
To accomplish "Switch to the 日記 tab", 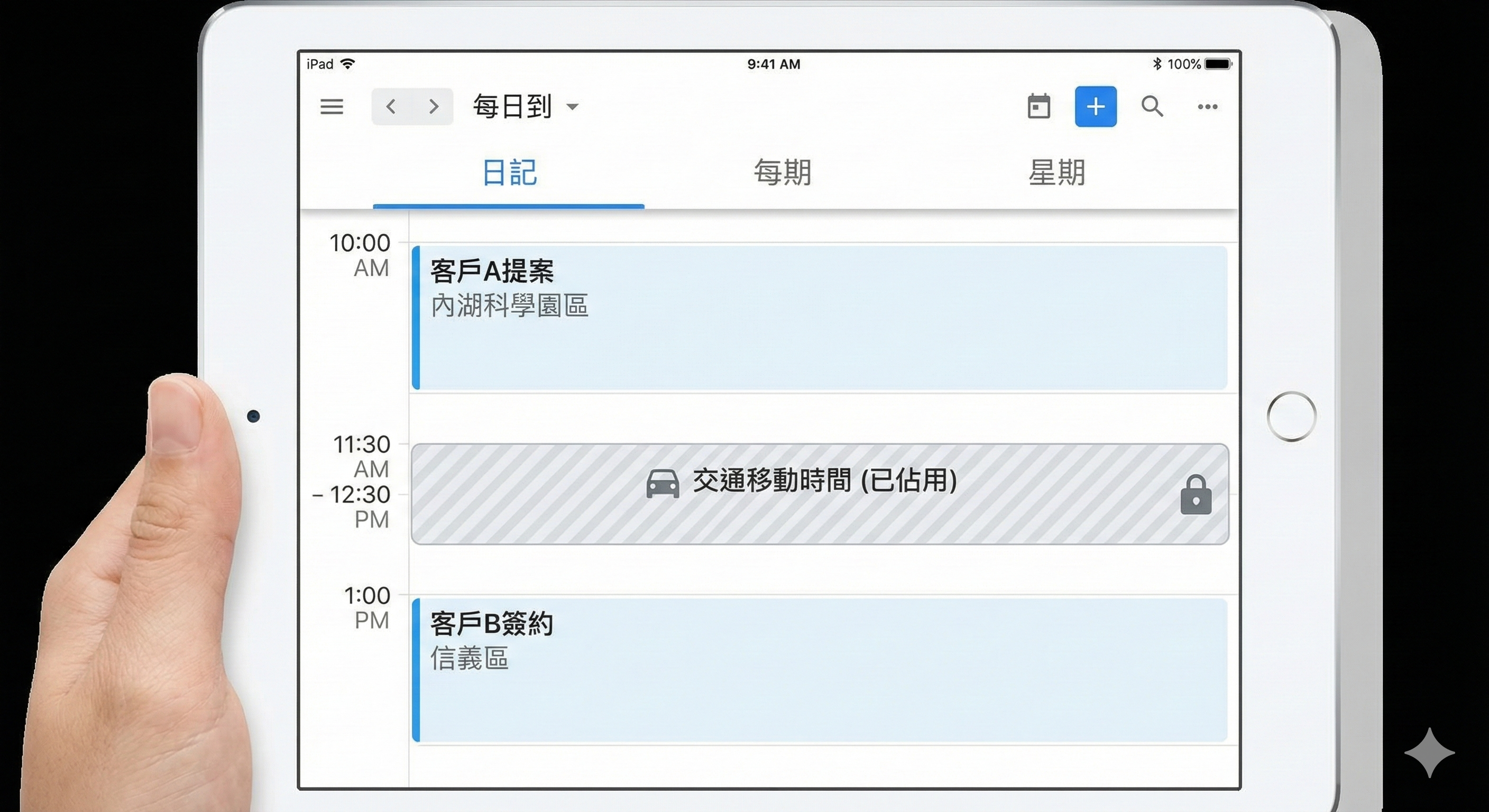I will tap(509, 173).
